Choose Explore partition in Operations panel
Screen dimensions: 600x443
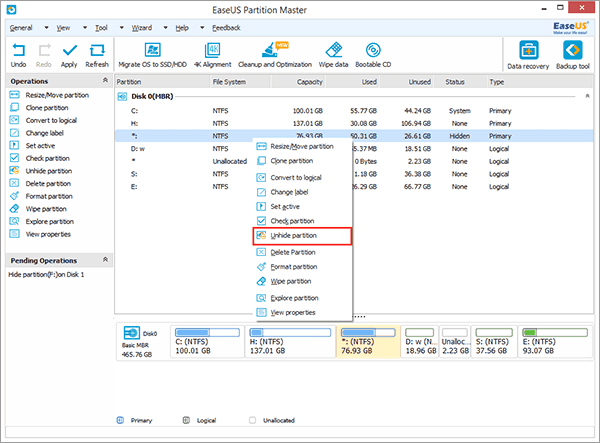(42, 221)
